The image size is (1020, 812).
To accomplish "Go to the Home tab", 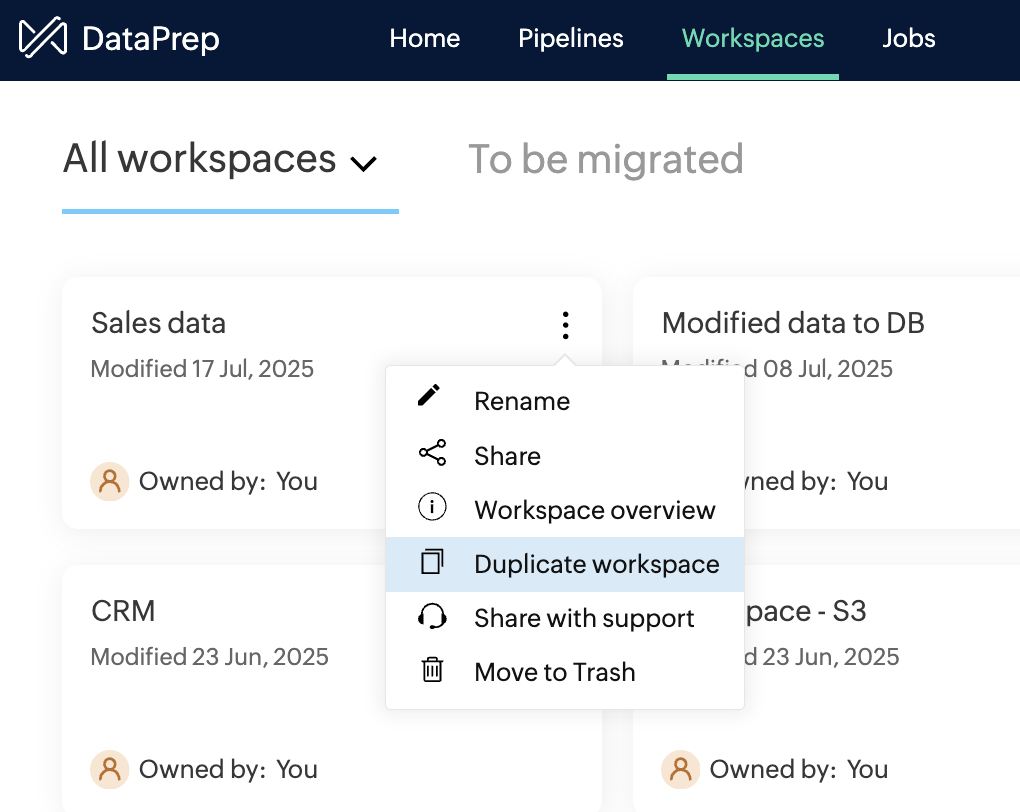I will pos(425,39).
